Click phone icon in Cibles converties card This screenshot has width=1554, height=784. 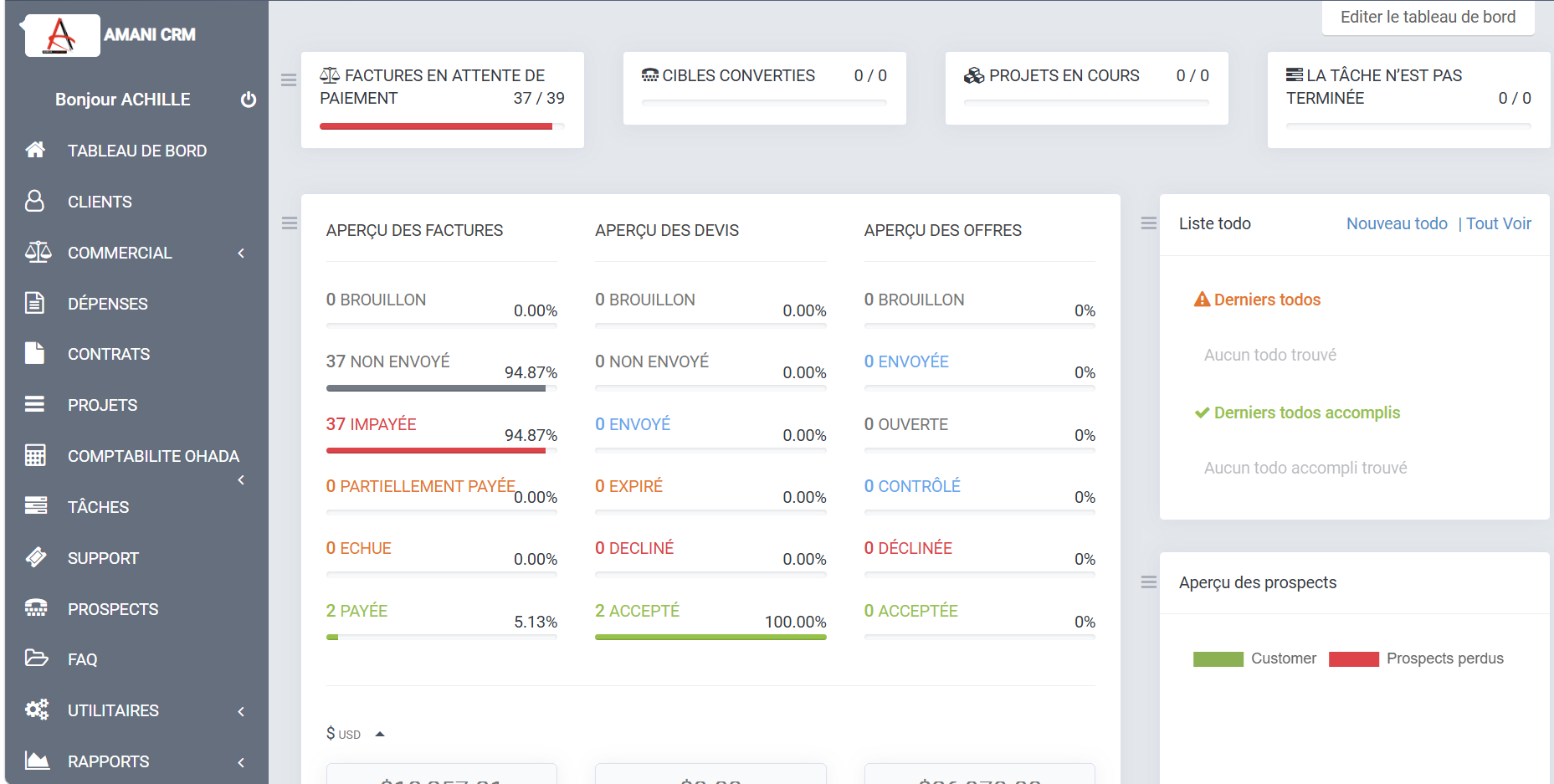(650, 75)
